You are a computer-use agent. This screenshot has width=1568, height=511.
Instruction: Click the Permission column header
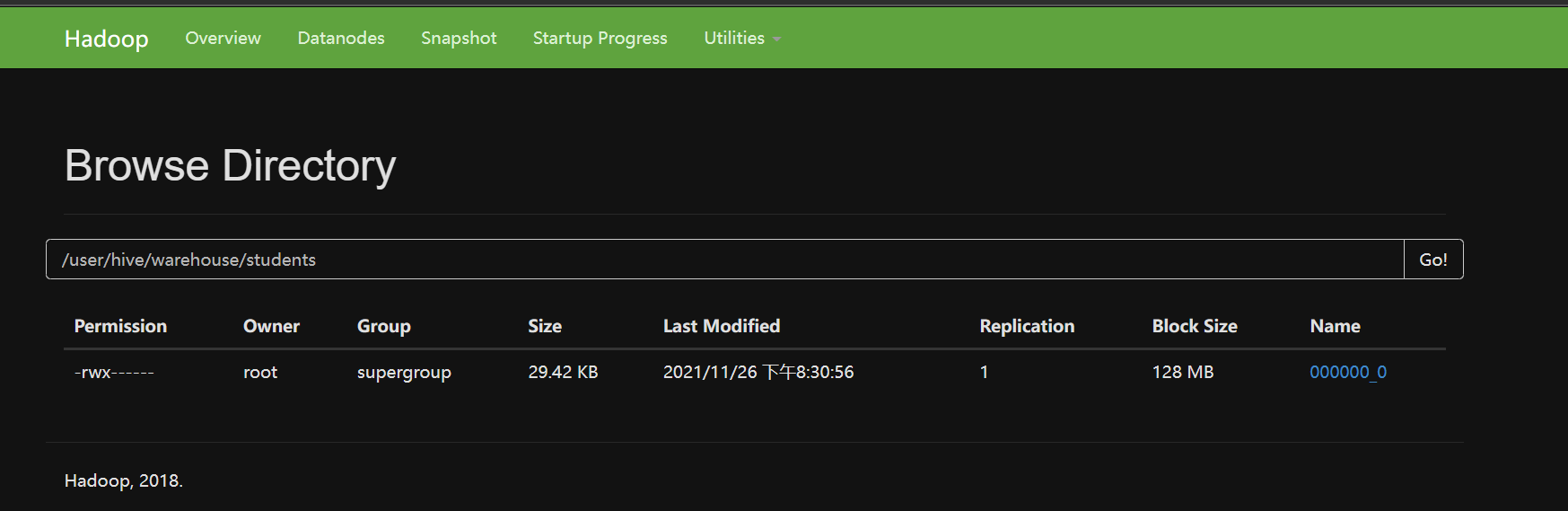[x=120, y=326]
